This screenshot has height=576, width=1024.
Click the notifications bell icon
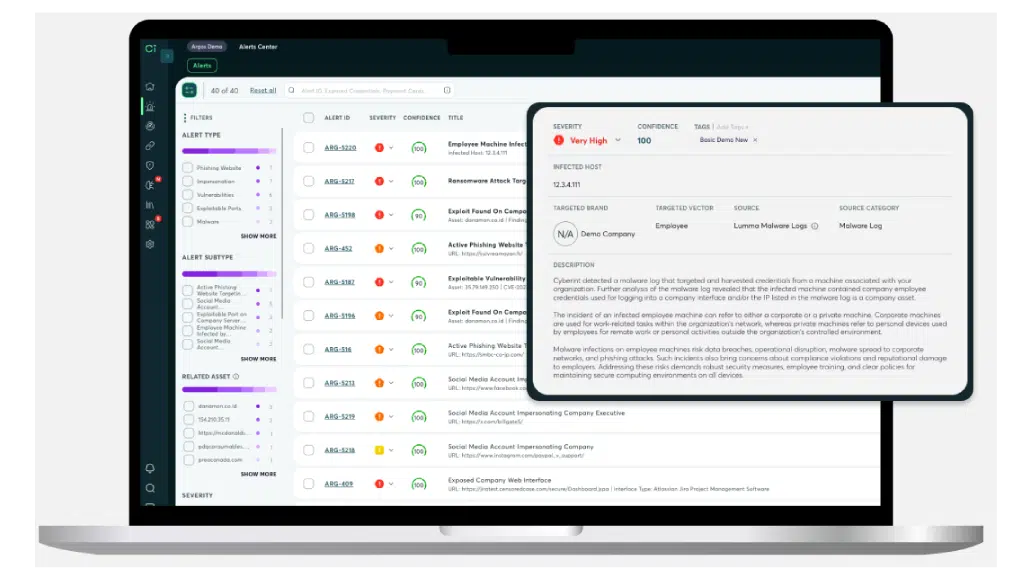coord(150,468)
